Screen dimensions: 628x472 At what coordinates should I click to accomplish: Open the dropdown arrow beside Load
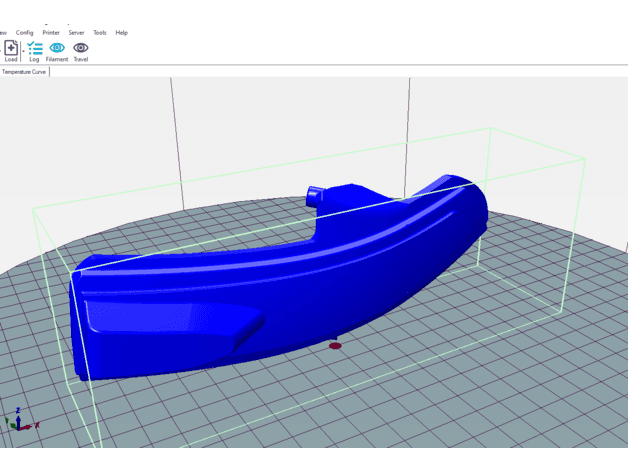click(x=23, y=51)
